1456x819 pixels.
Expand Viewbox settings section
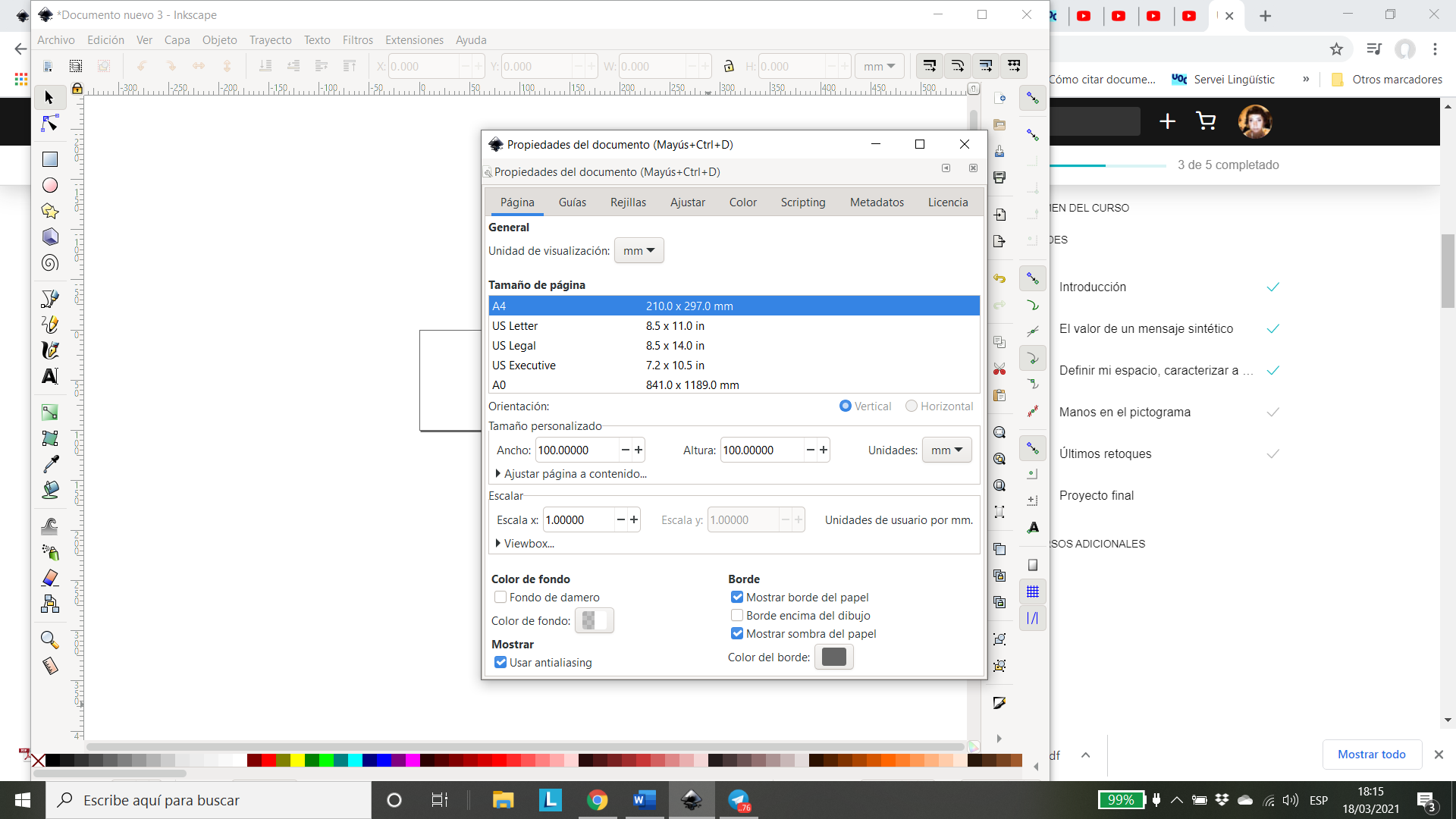click(524, 543)
